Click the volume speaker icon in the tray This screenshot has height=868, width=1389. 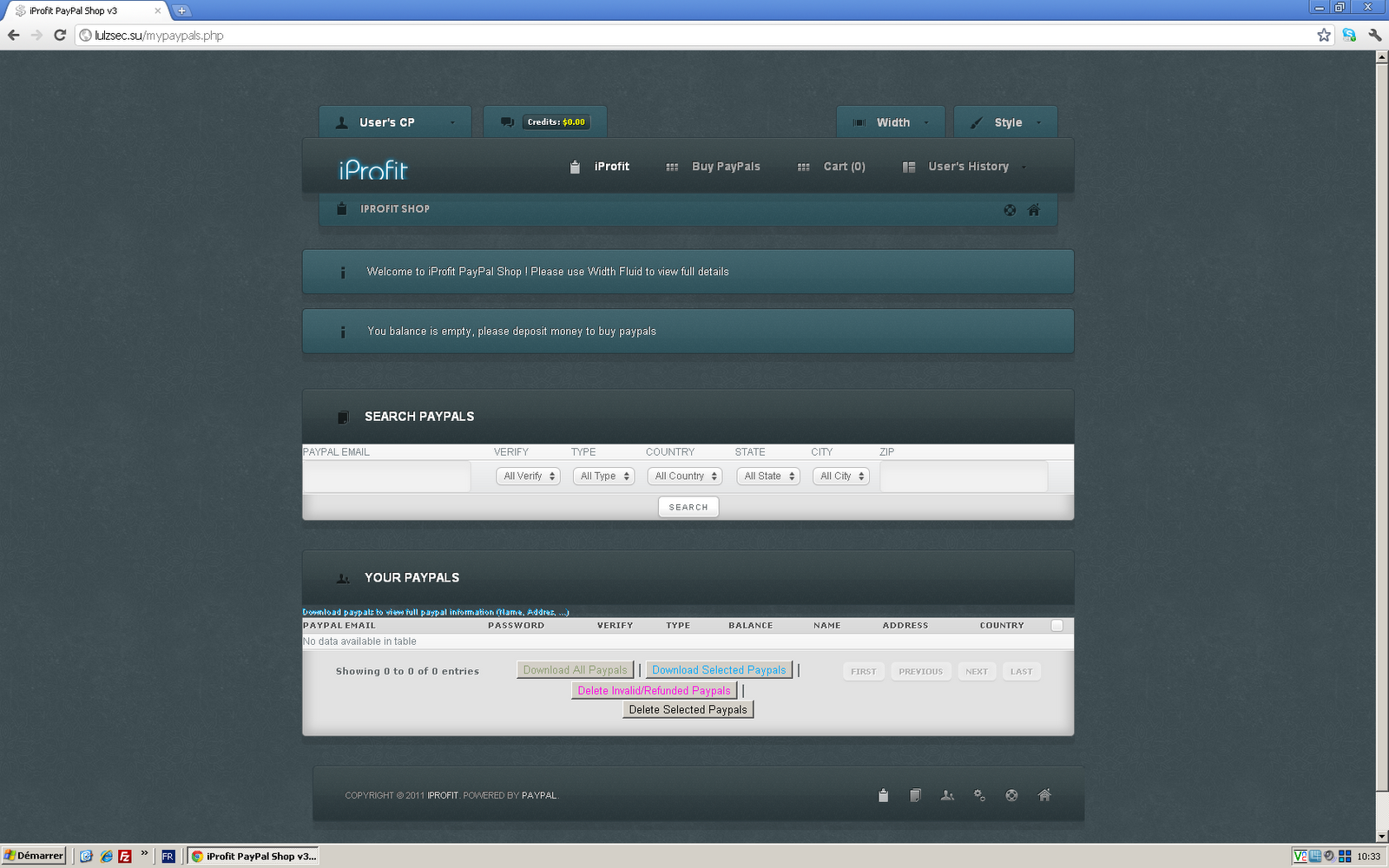(x=1329, y=856)
